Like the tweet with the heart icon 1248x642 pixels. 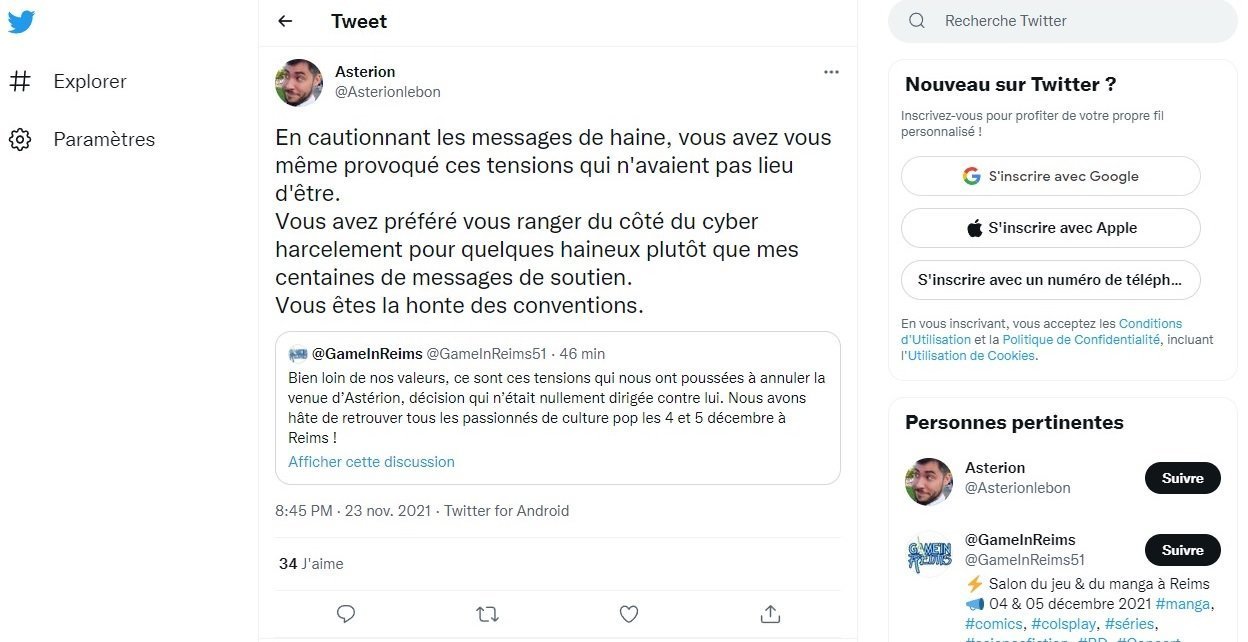(628, 613)
